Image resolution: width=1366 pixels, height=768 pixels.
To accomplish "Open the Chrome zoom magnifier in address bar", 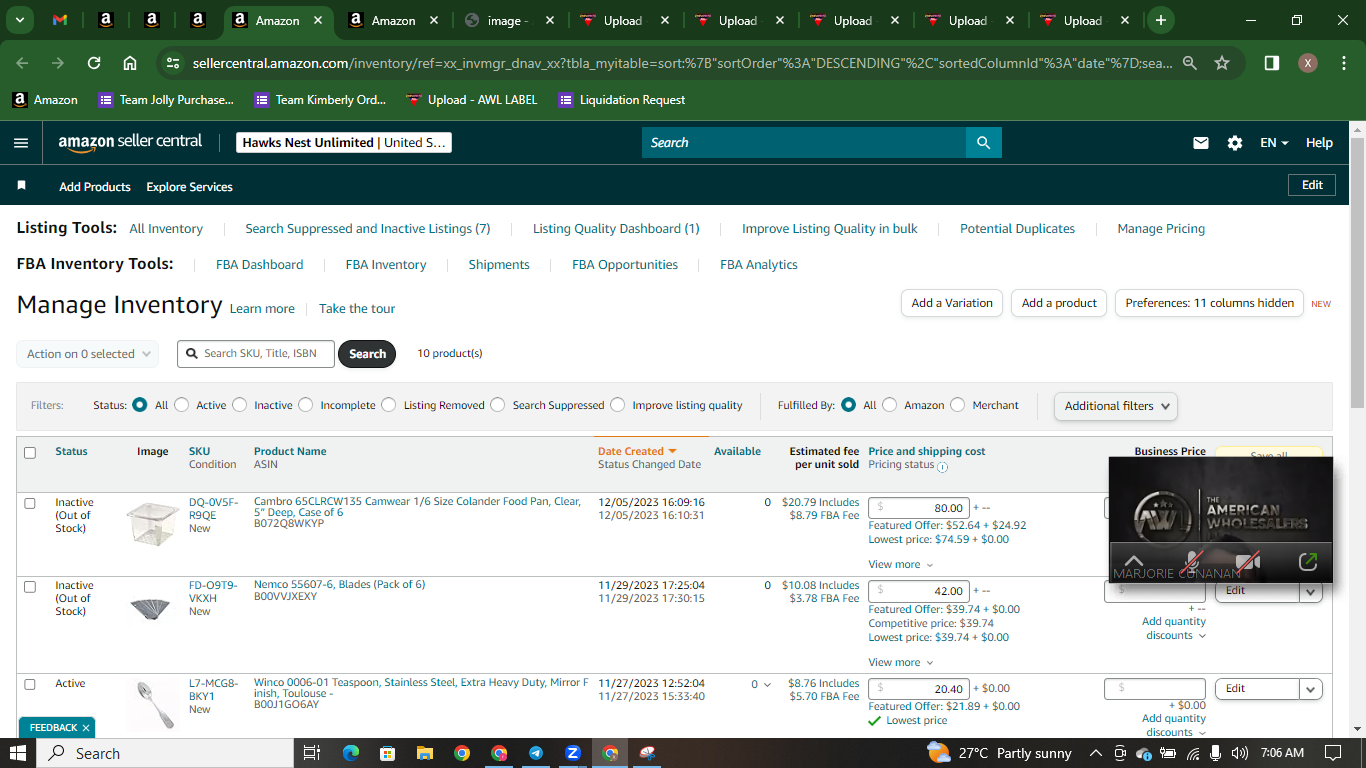I will point(1190,63).
